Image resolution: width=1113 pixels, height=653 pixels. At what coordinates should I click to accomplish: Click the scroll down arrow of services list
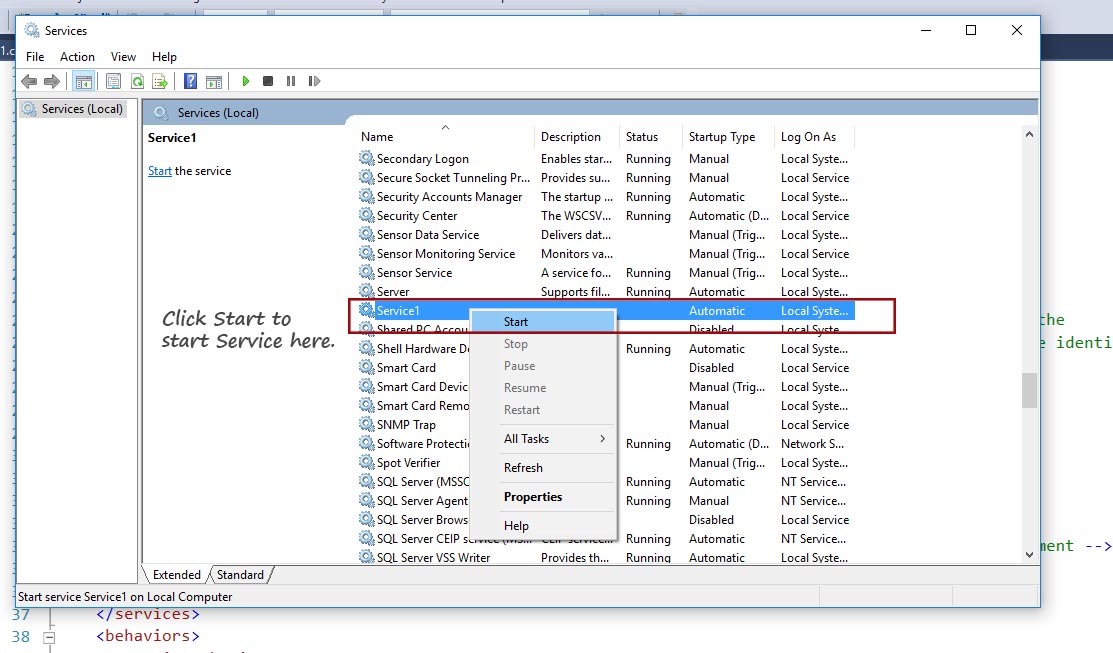[x=1029, y=555]
